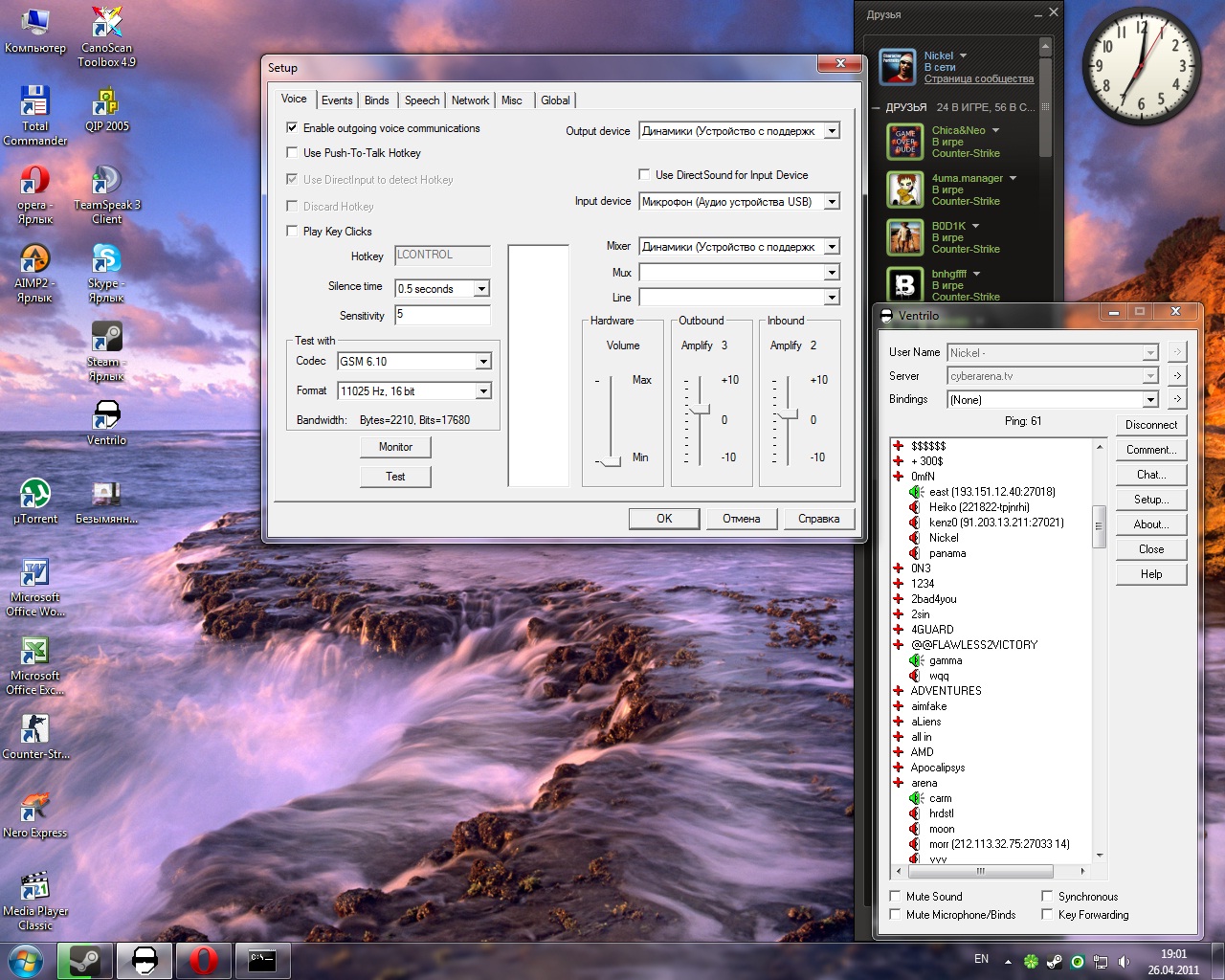Check the Mute Sound option
Screen dimensions: 1225x980
pyautogui.click(x=896, y=897)
